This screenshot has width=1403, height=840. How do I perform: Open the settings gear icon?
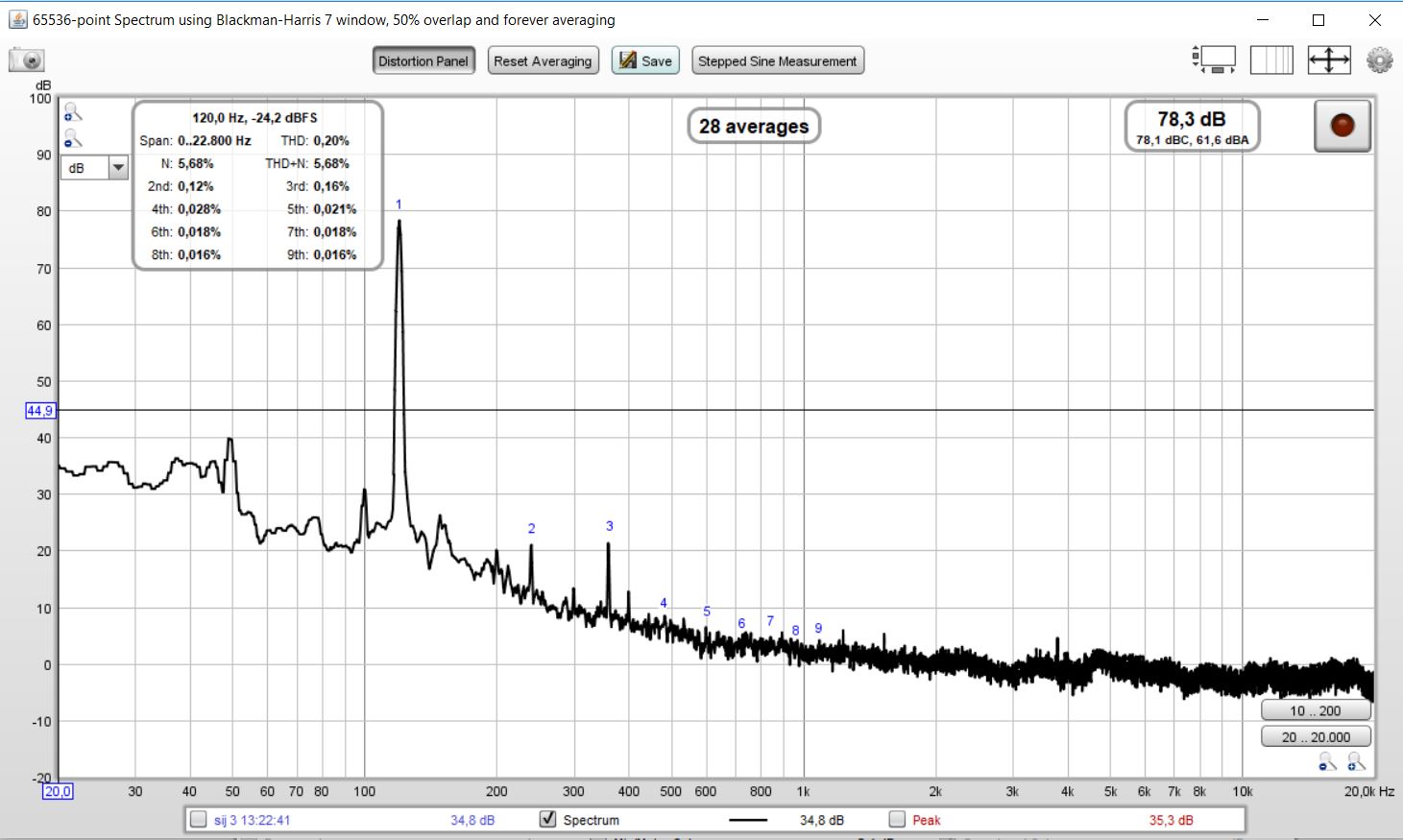pos(1379,60)
